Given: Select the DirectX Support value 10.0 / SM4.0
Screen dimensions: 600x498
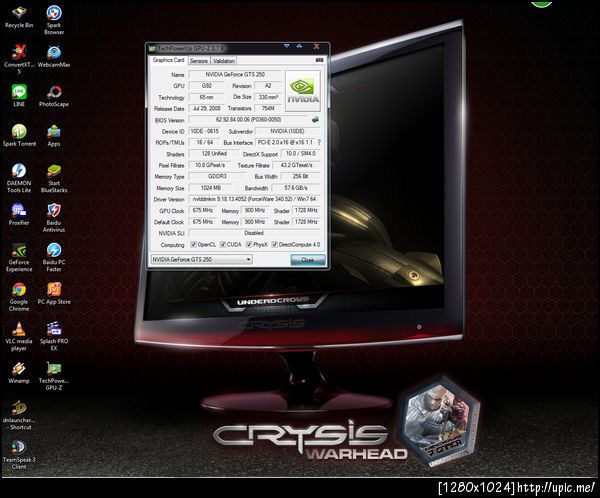Looking at the screenshot, I should tap(300, 153).
